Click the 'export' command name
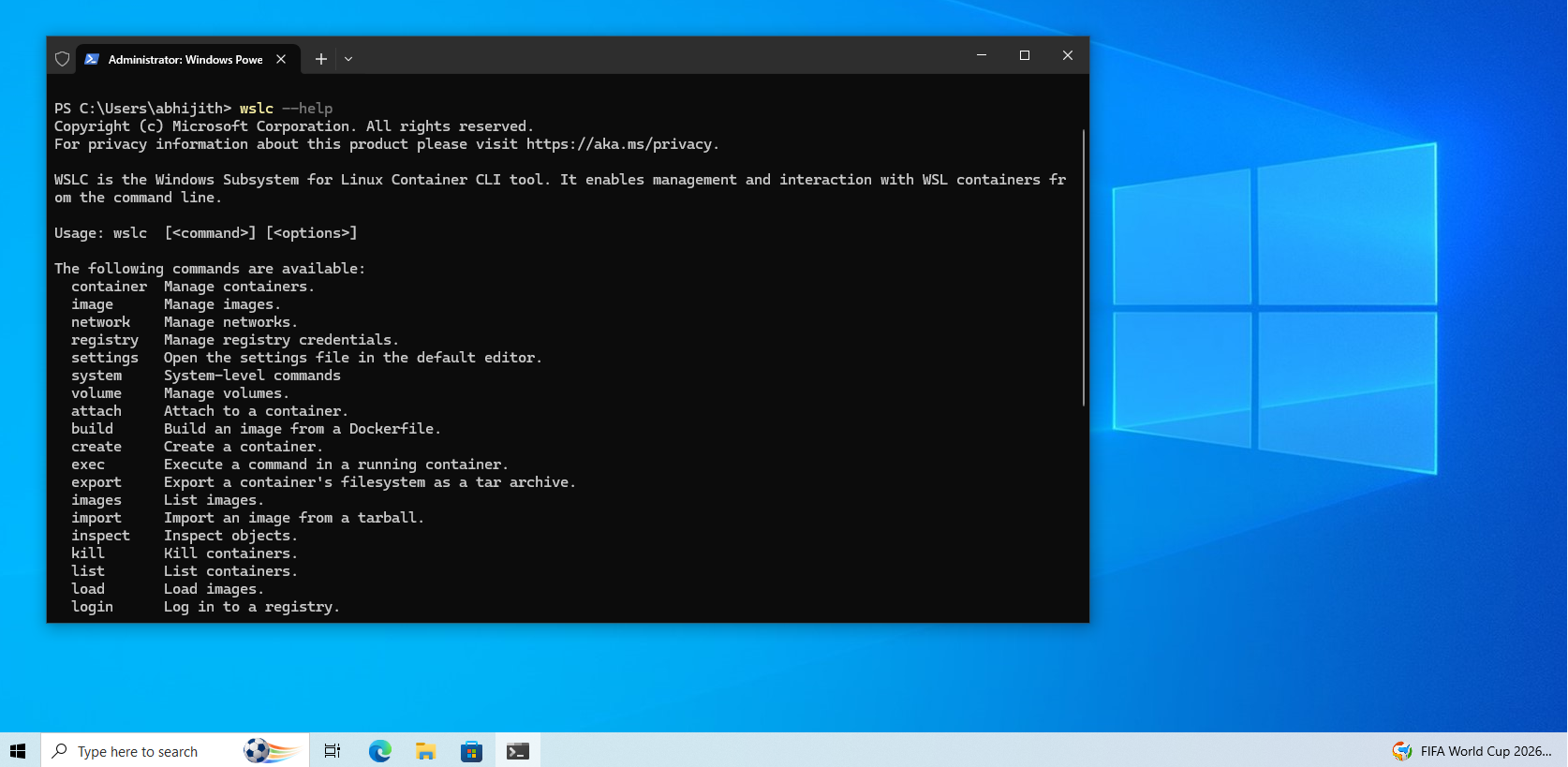1568x767 pixels. pyautogui.click(x=96, y=482)
